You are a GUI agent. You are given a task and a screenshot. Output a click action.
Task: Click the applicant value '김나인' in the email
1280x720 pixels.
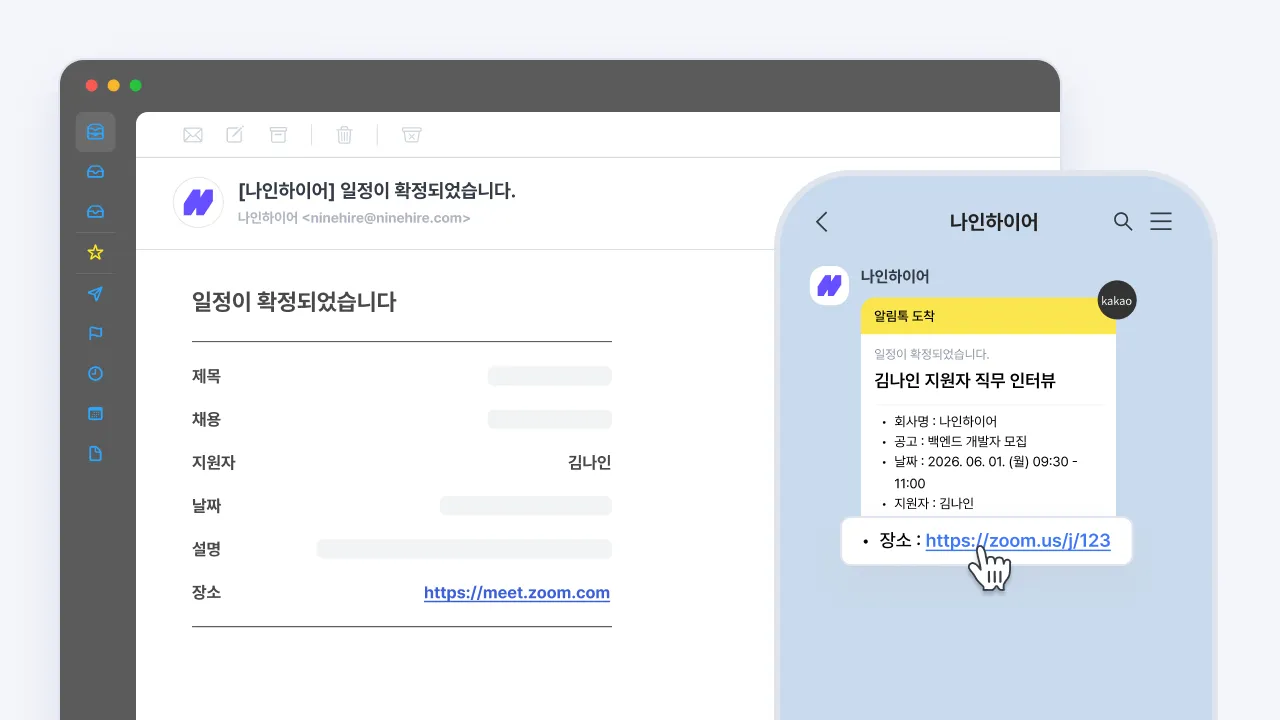coord(589,462)
